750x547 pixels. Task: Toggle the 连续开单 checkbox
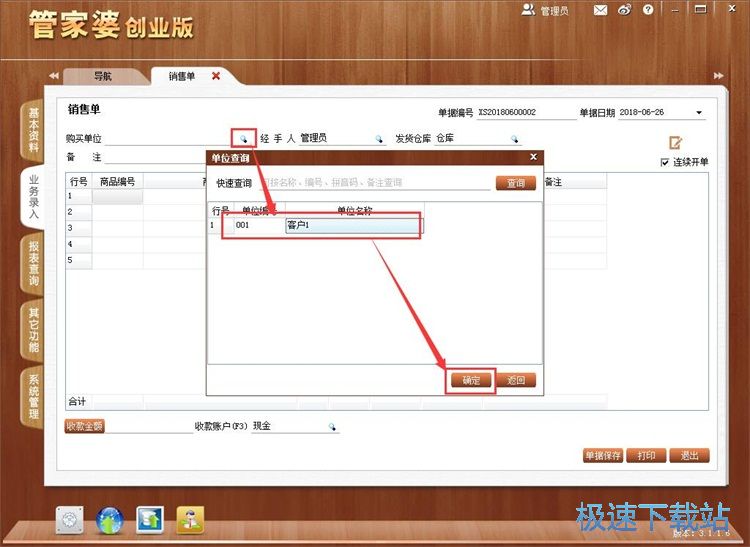click(664, 163)
